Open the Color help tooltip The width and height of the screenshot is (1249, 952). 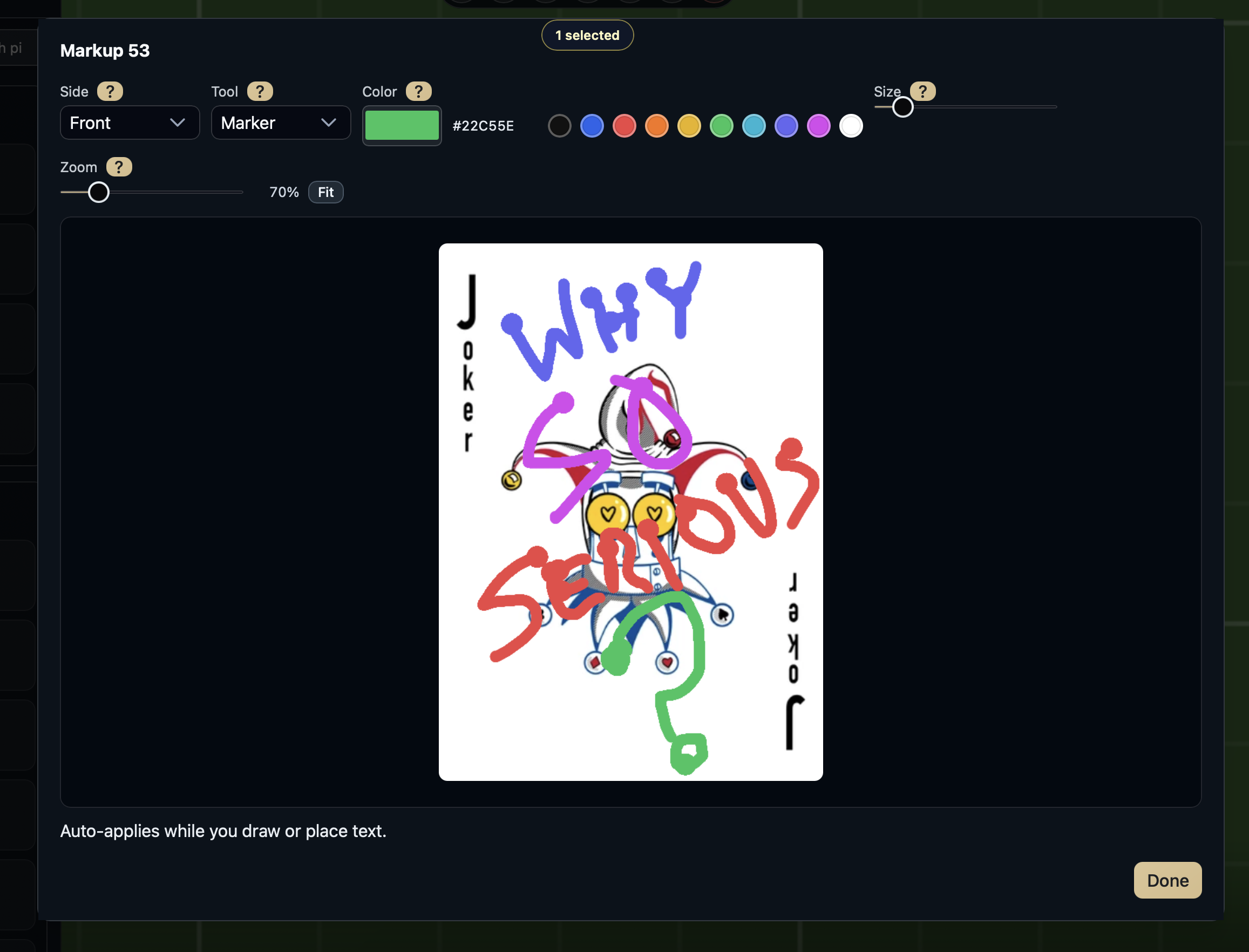(x=418, y=91)
